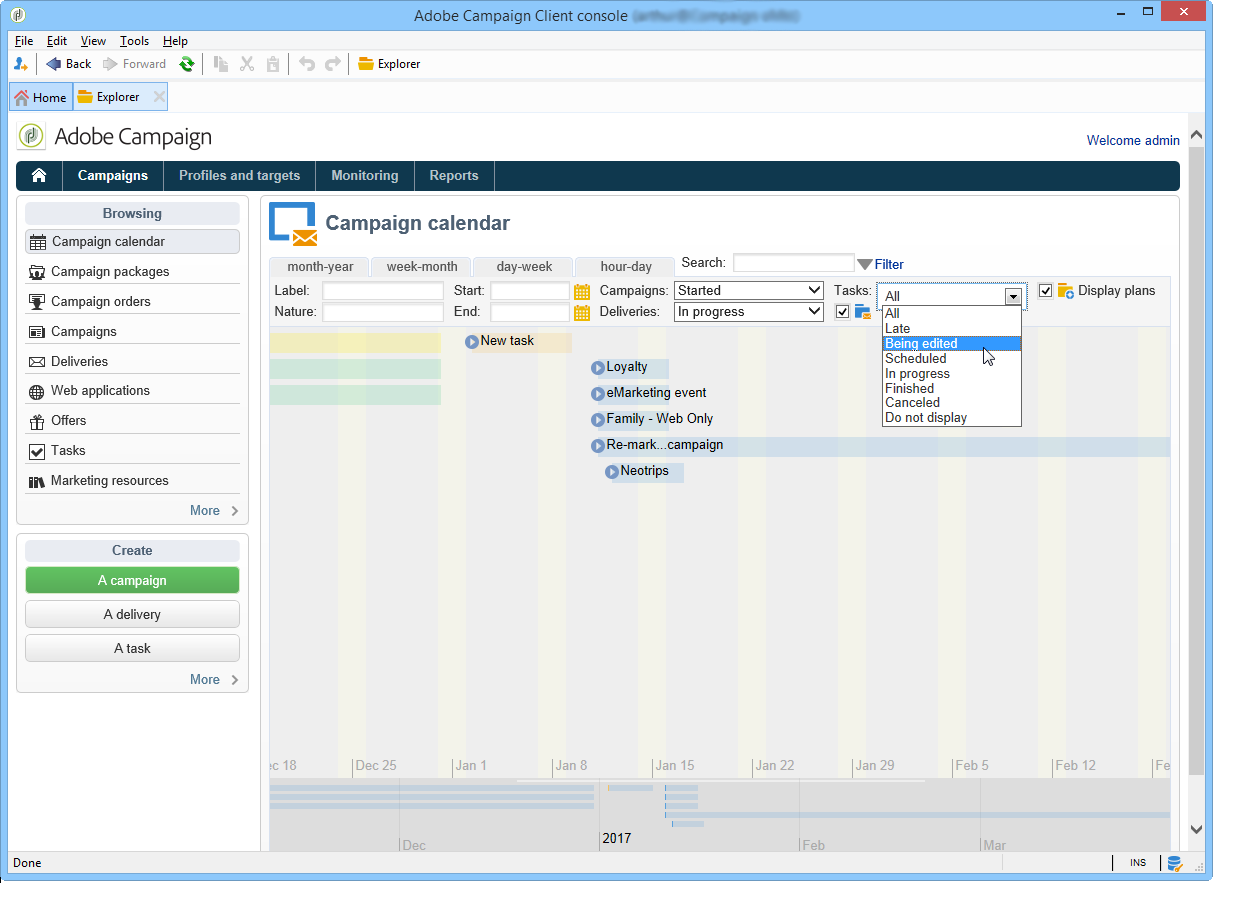Click in the Nature input field
This screenshot has height=913, width=1238.
383,312
